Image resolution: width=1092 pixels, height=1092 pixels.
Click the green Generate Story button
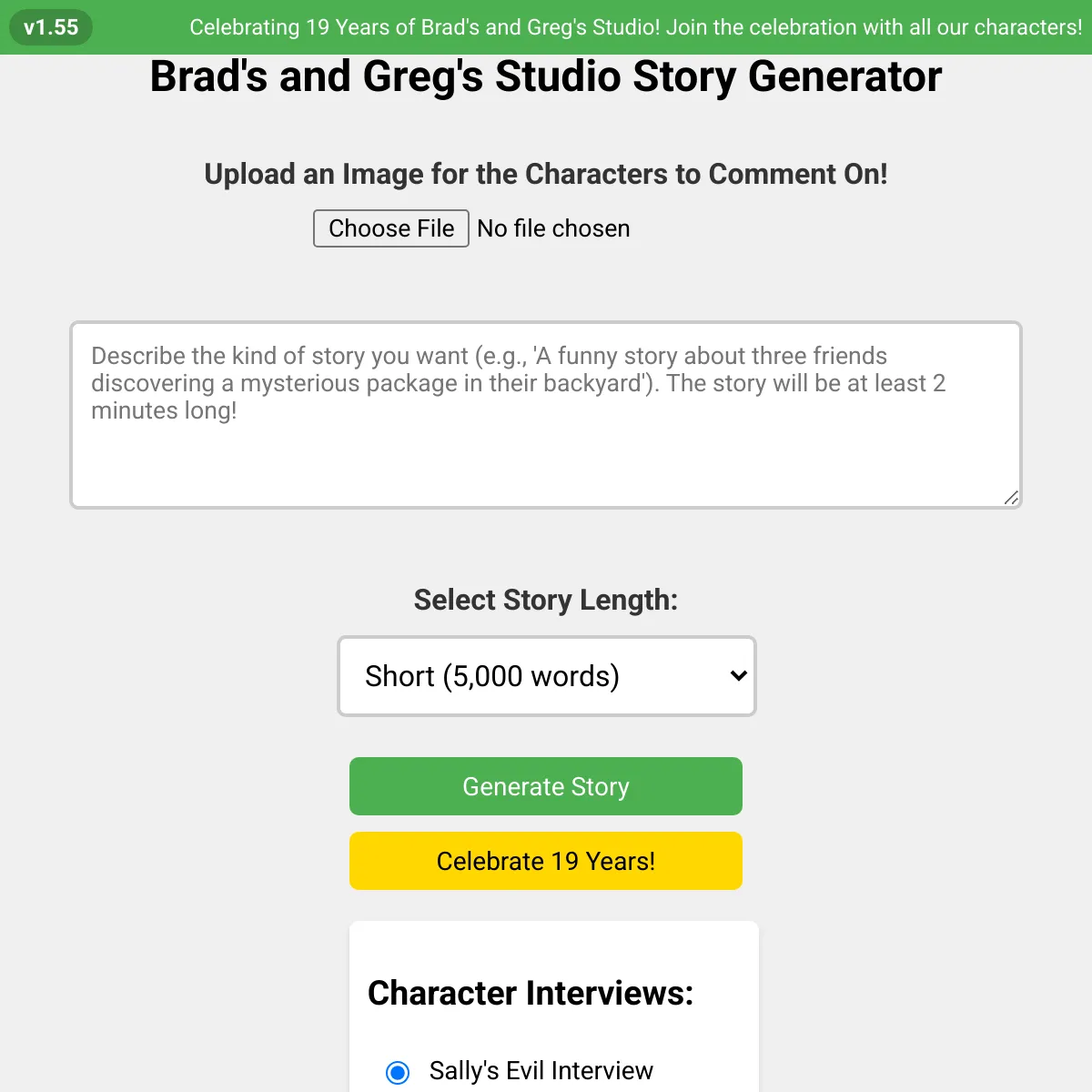pos(546,786)
